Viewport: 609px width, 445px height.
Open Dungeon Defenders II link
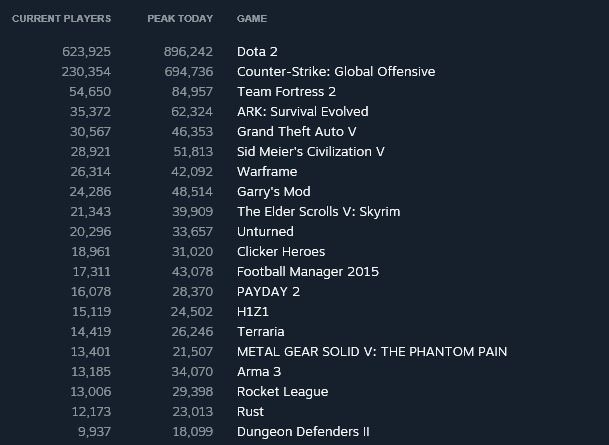click(303, 432)
